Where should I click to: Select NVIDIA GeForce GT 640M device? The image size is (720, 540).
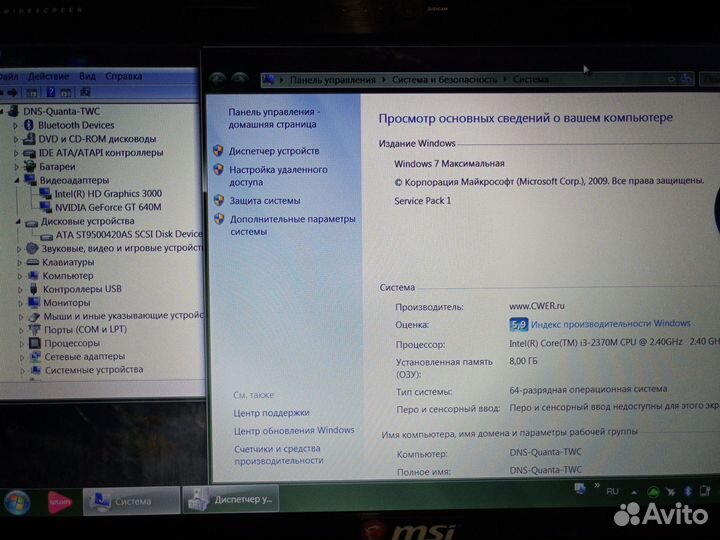107,207
